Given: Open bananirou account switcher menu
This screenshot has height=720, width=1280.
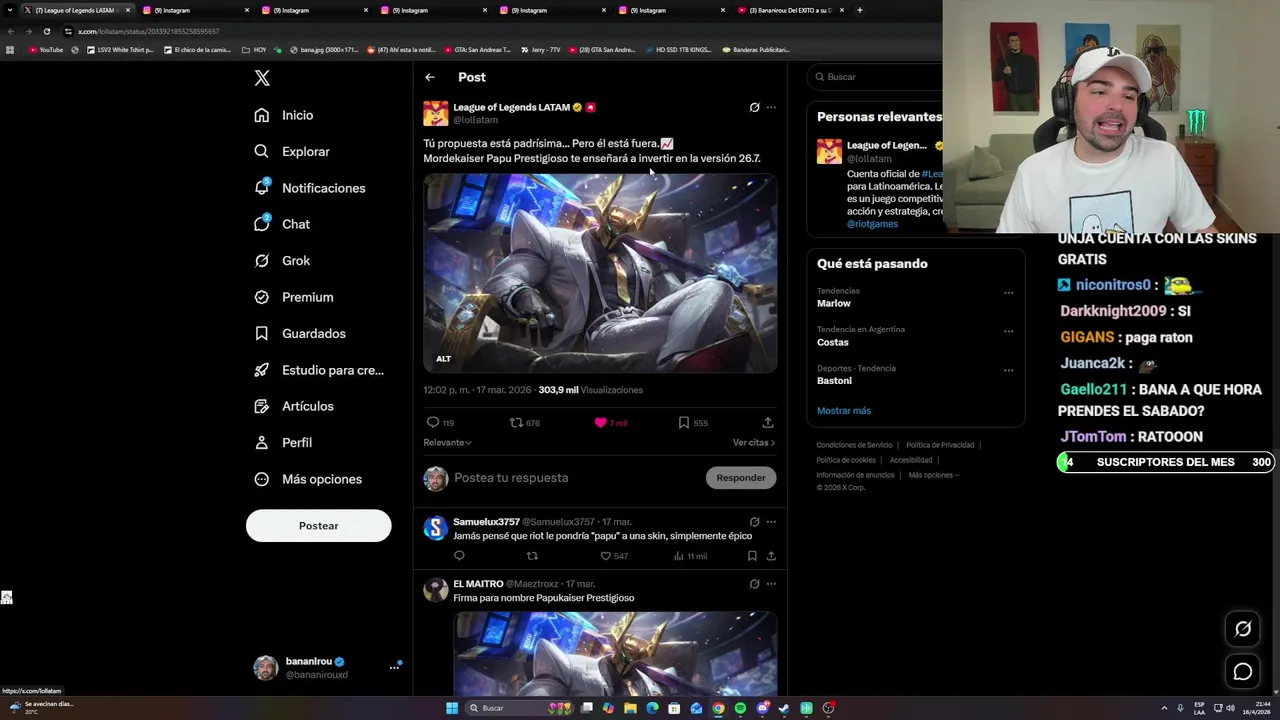Looking at the screenshot, I should [x=394, y=667].
